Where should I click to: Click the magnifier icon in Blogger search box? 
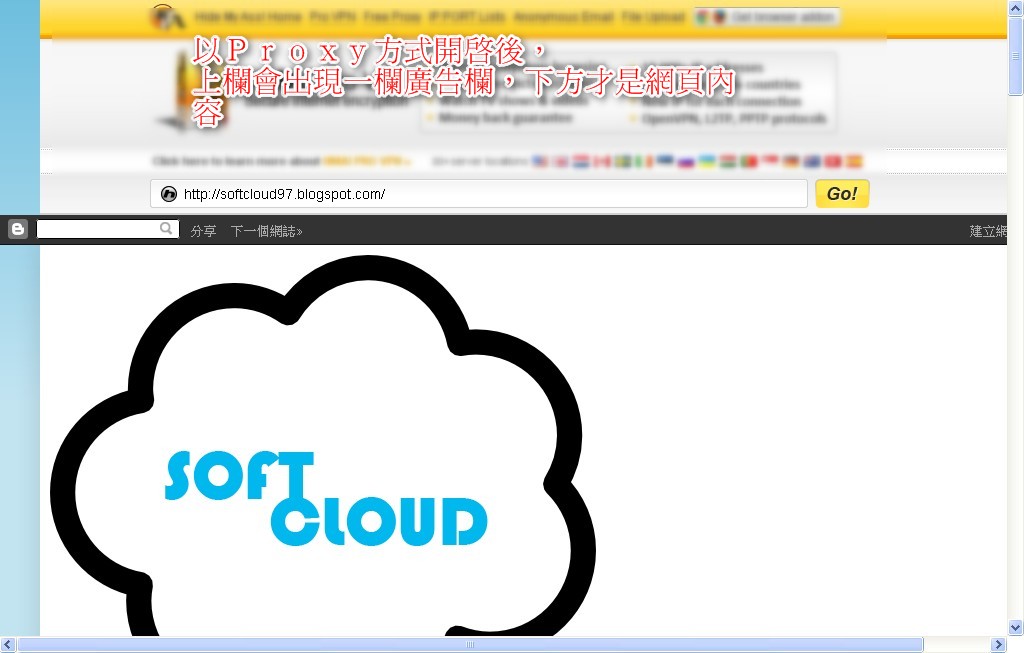click(167, 229)
